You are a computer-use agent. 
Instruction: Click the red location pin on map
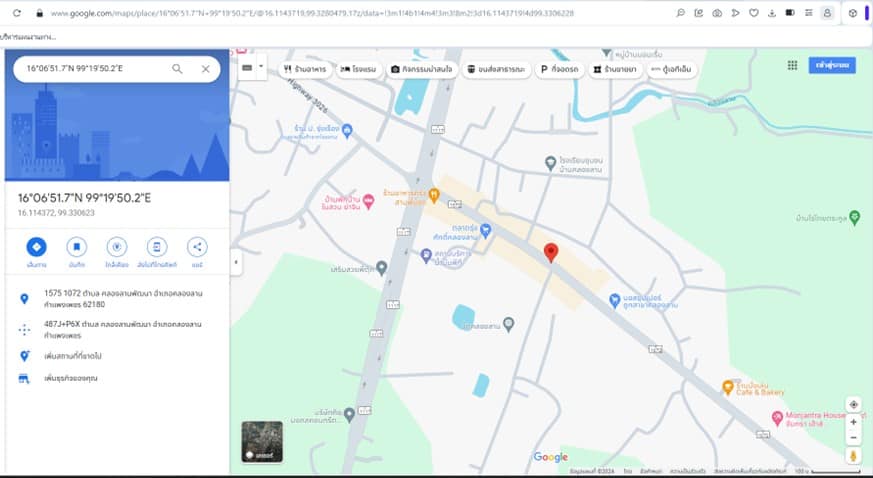tap(550, 252)
